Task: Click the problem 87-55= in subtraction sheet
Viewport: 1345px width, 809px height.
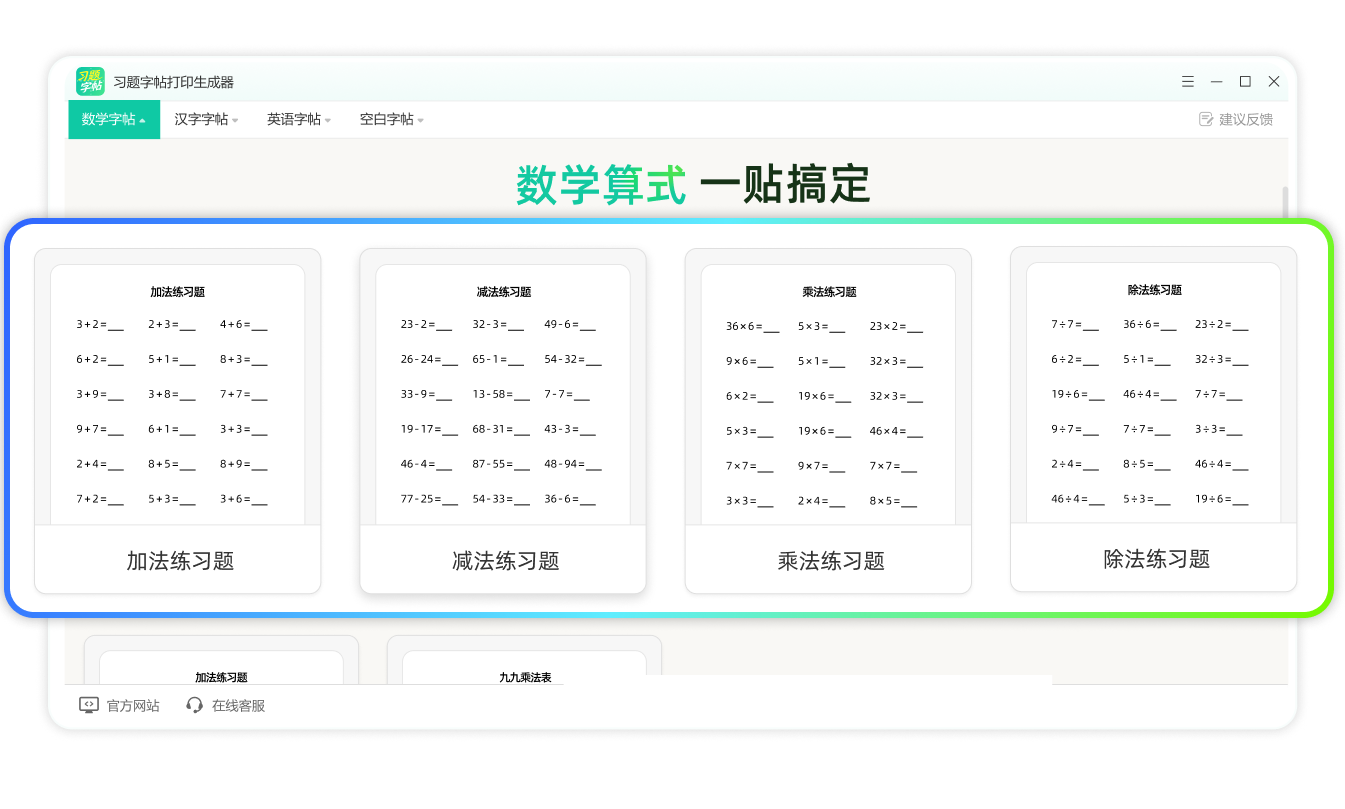Action: coord(502,465)
